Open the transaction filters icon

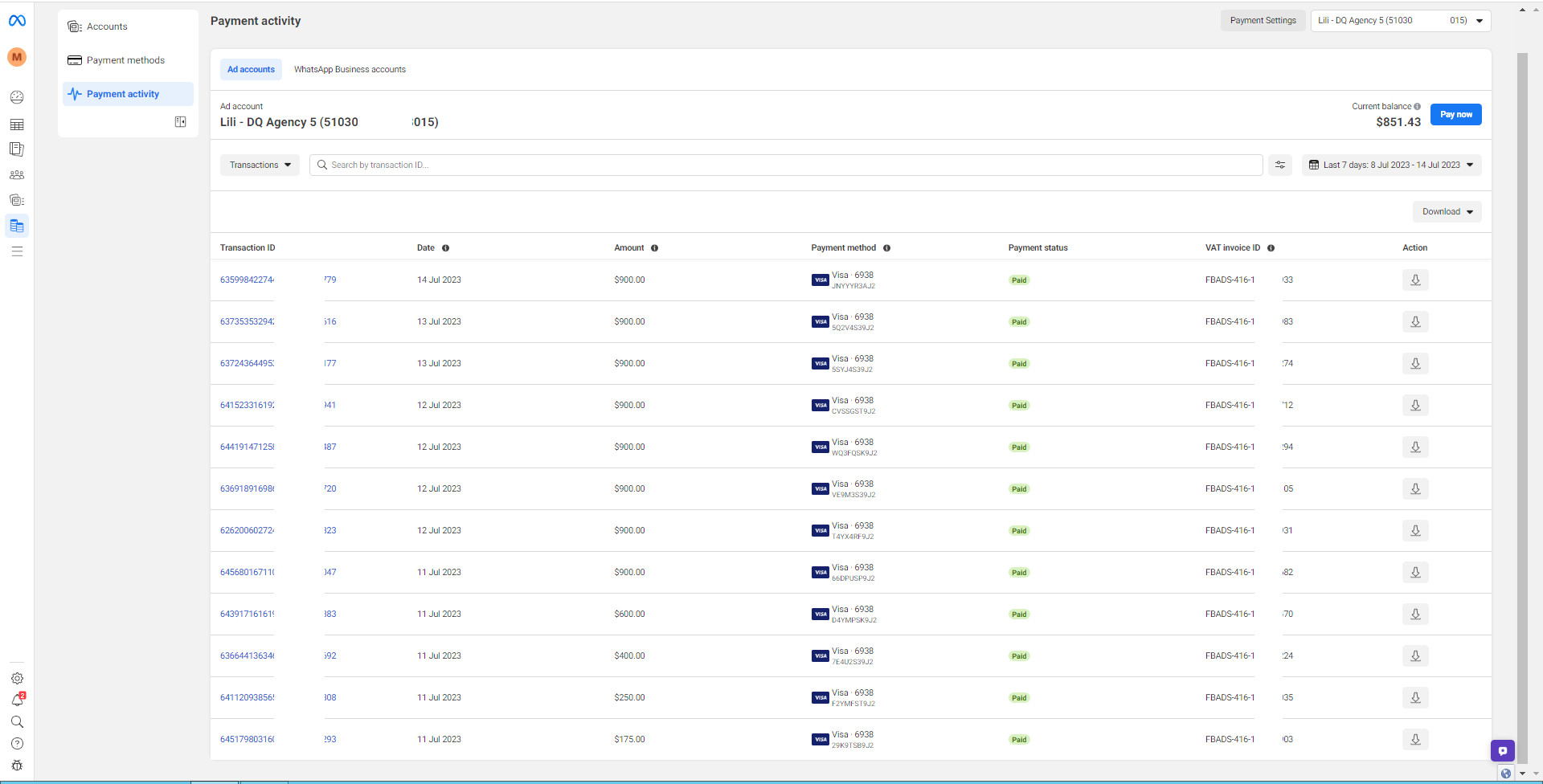click(1280, 165)
